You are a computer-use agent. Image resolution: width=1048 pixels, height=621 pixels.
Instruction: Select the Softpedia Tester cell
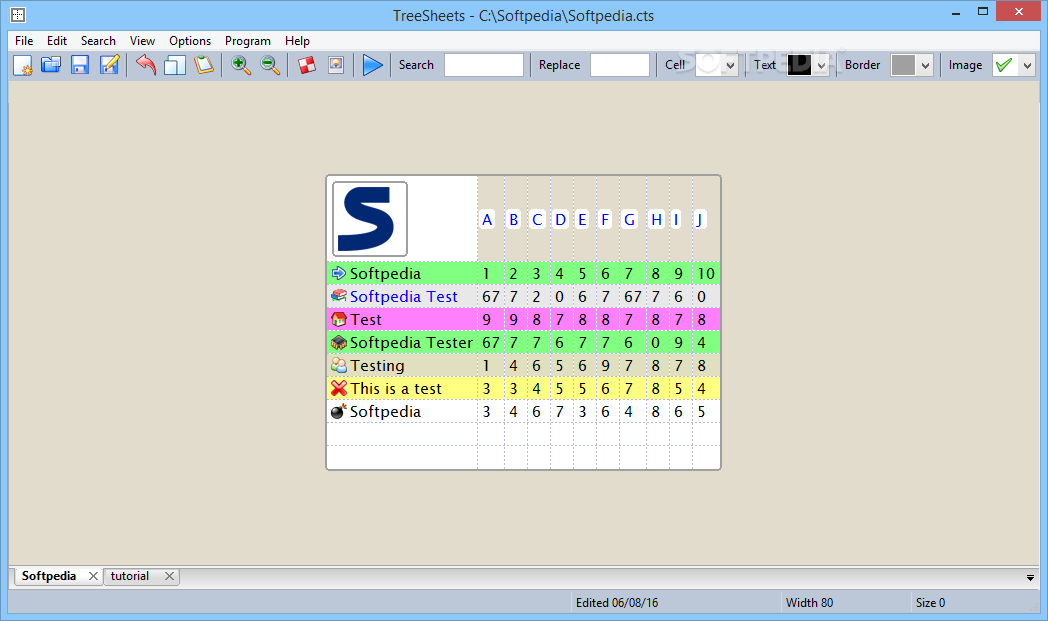[x=411, y=342]
